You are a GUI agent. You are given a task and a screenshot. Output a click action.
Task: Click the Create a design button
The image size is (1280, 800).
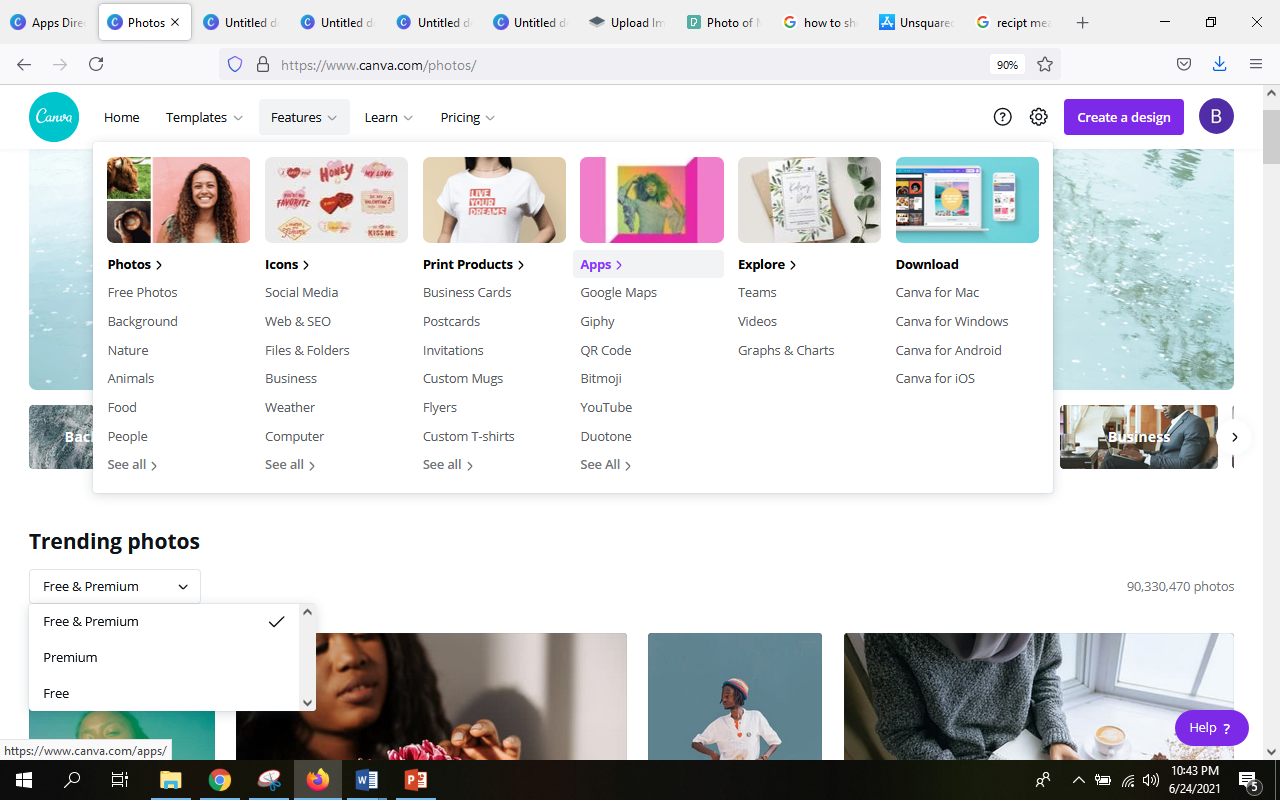coord(1124,117)
